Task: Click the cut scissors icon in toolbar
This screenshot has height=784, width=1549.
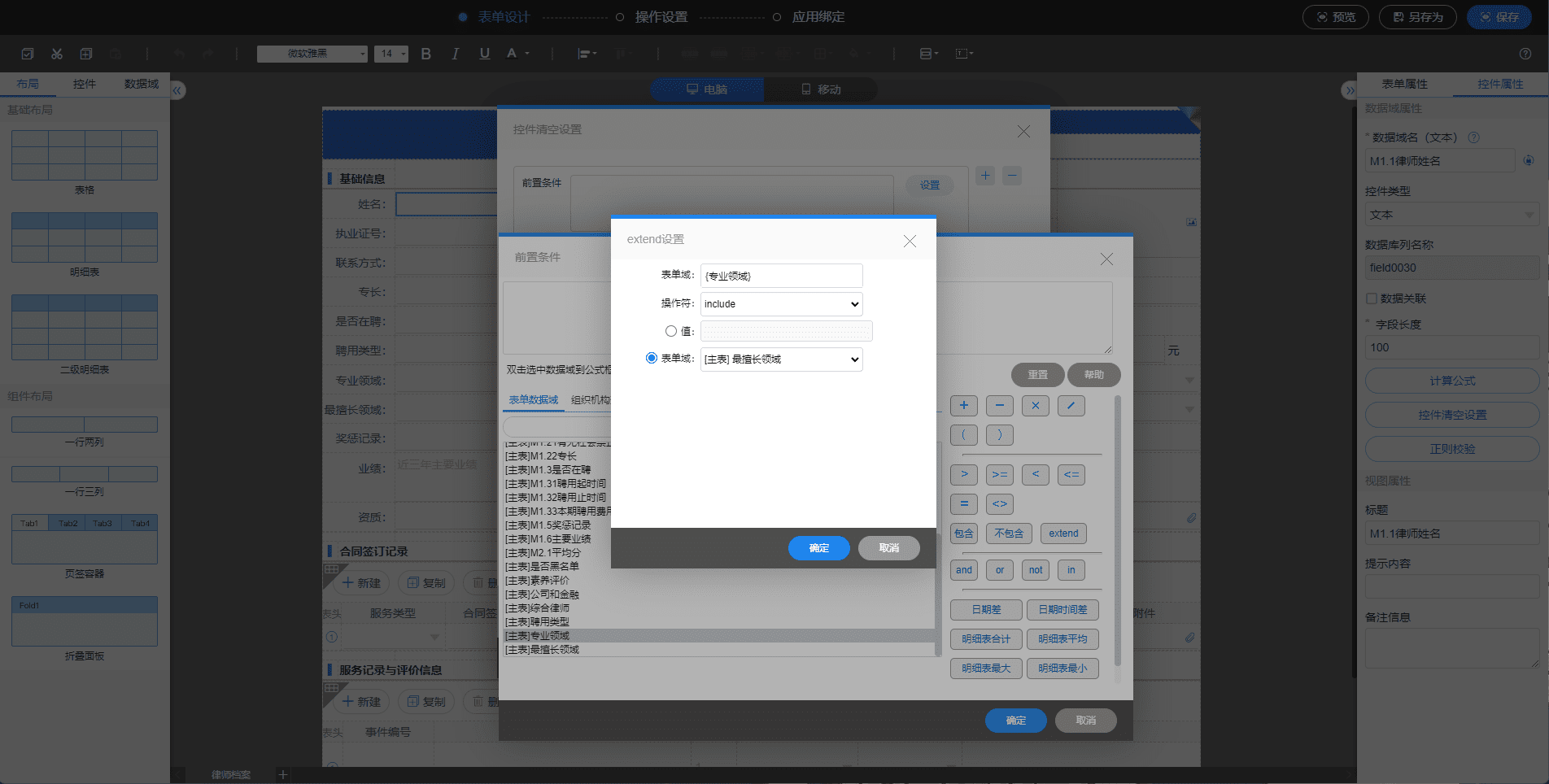Action: tap(57, 54)
